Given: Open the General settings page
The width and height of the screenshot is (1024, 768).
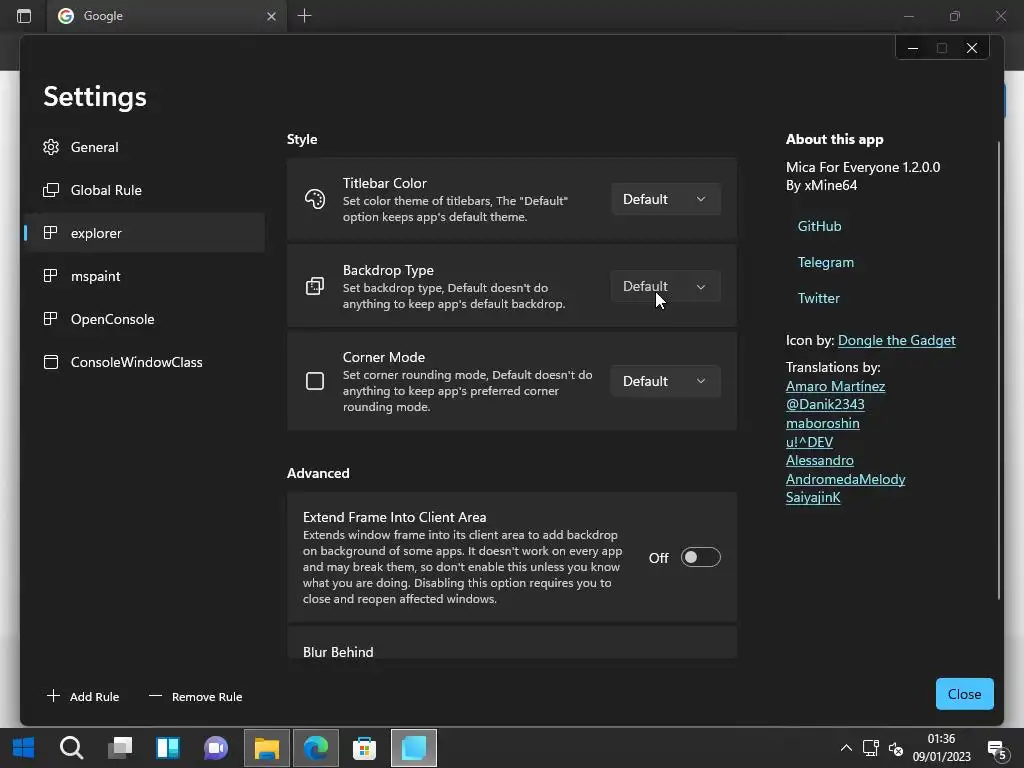Looking at the screenshot, I should coord(145,147).
